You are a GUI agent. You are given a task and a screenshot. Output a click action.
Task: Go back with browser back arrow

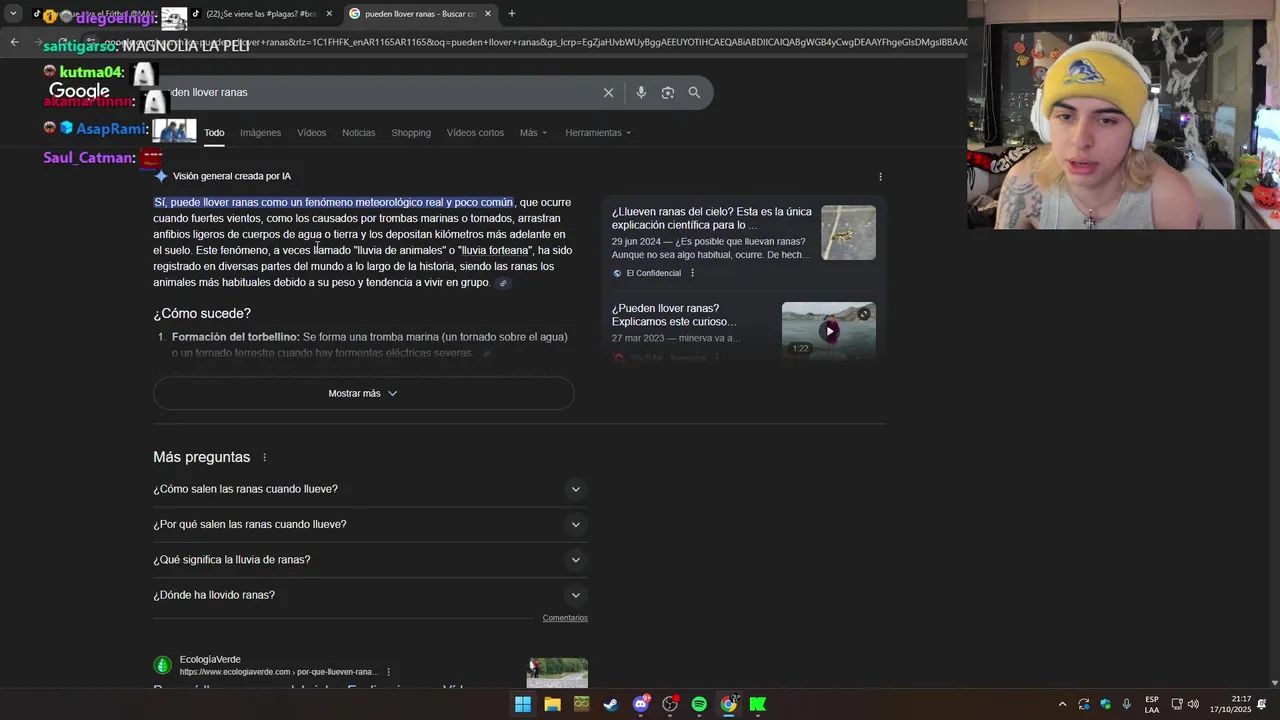14,42
